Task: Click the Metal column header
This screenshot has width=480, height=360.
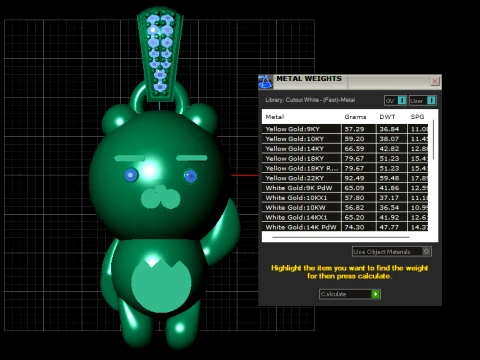Action: pyautogui.click(x=275, y=117)
